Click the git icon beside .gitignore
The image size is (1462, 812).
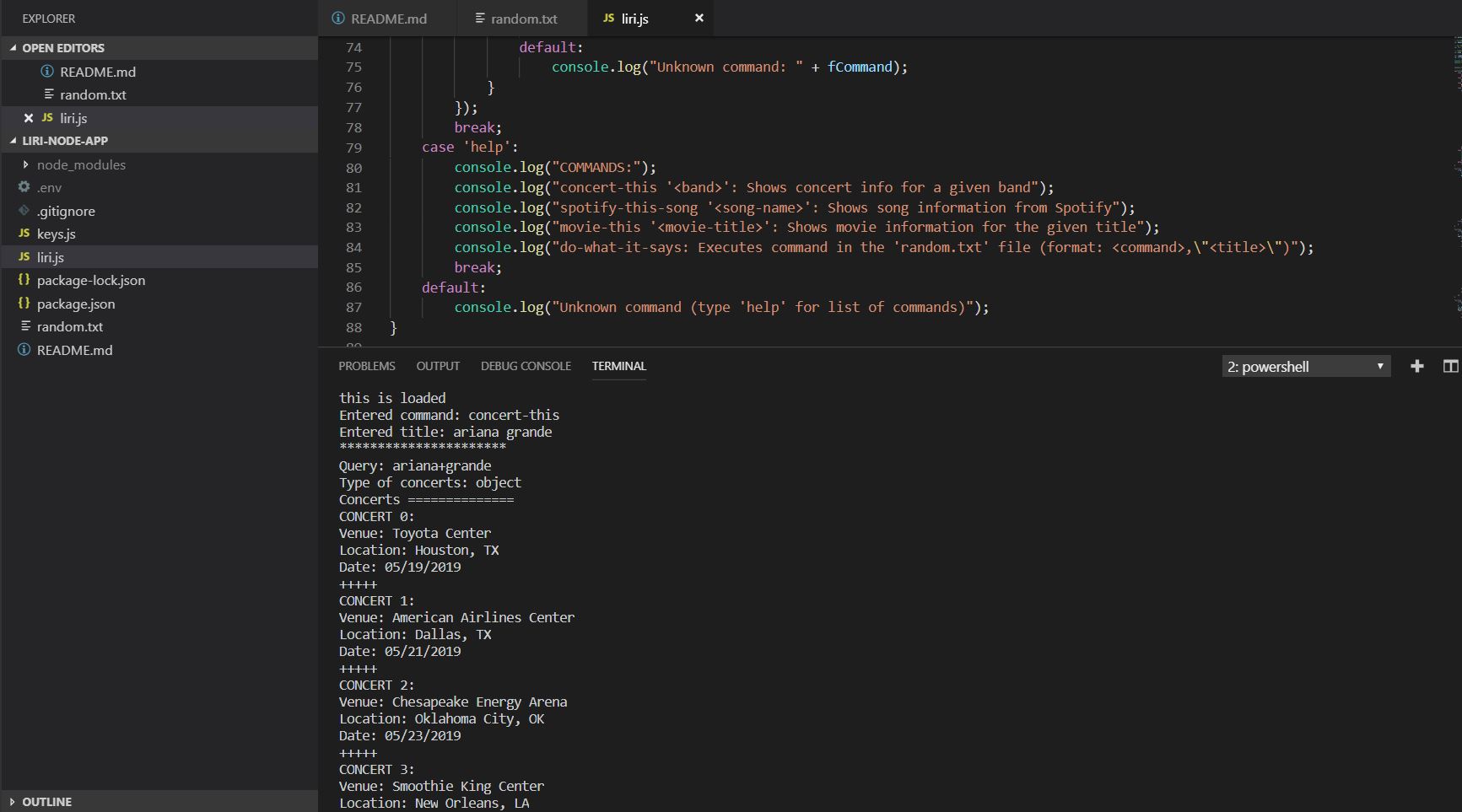pyautogui.click(x=24, y=210)
